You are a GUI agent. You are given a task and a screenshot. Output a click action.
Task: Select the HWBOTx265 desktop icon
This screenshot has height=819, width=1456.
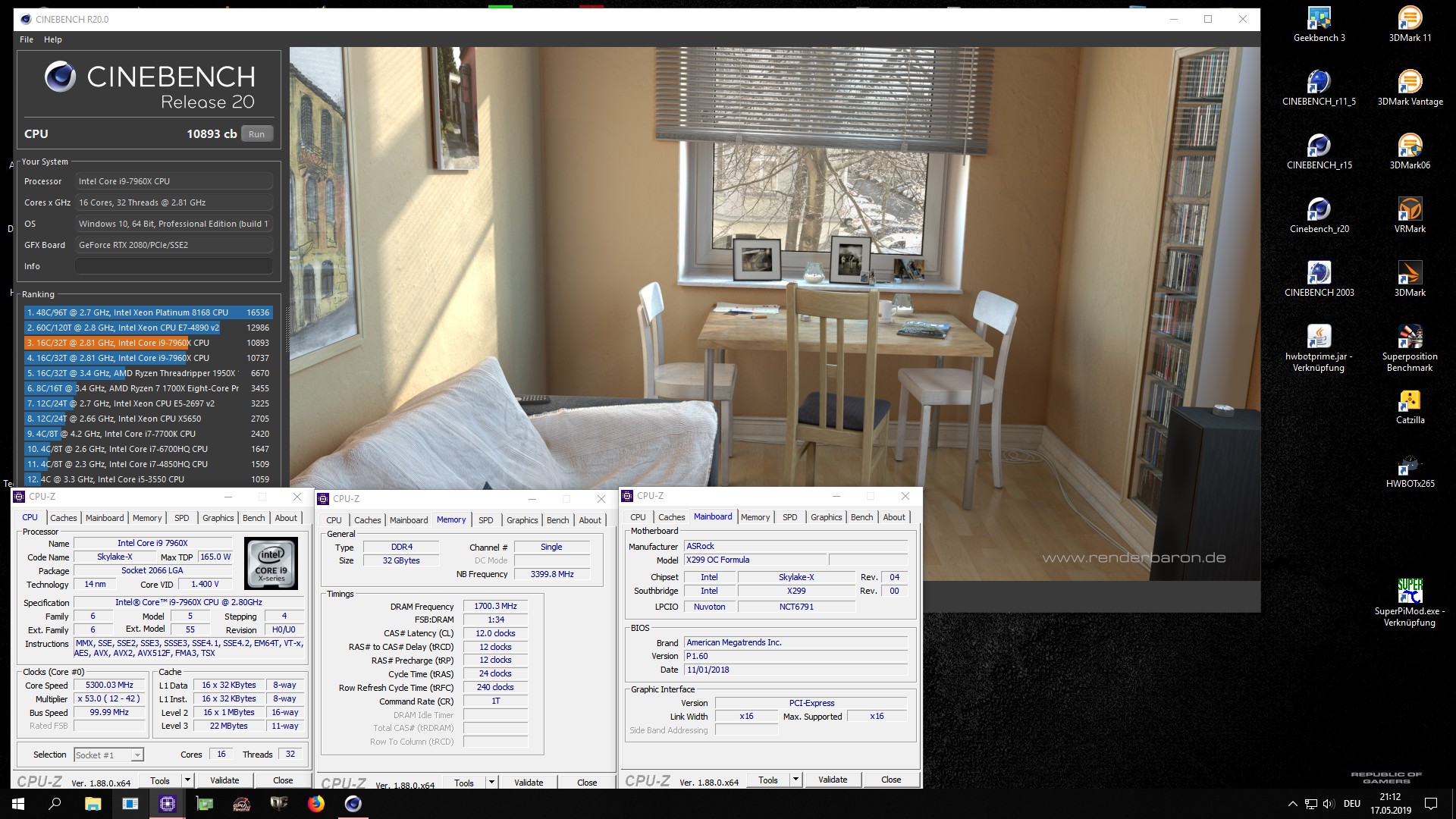tap(1410, 470)
